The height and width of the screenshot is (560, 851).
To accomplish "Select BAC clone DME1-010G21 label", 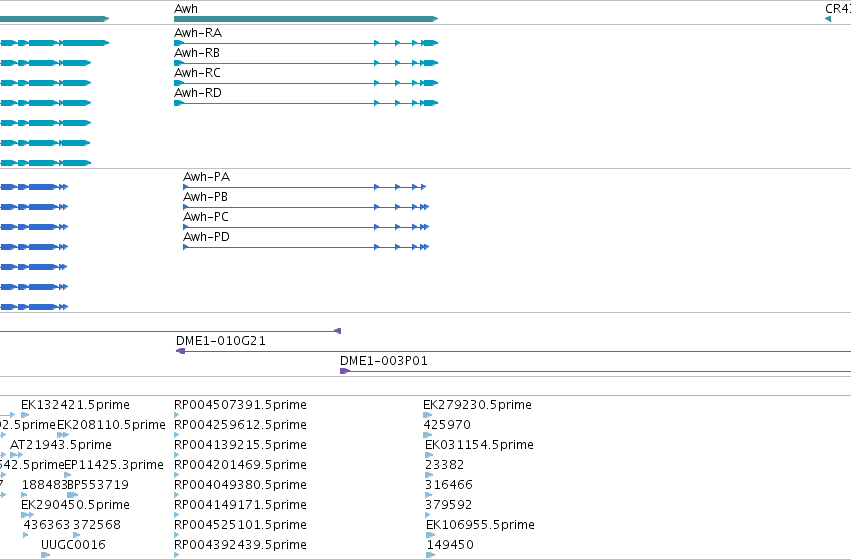I will coord(221,341).
